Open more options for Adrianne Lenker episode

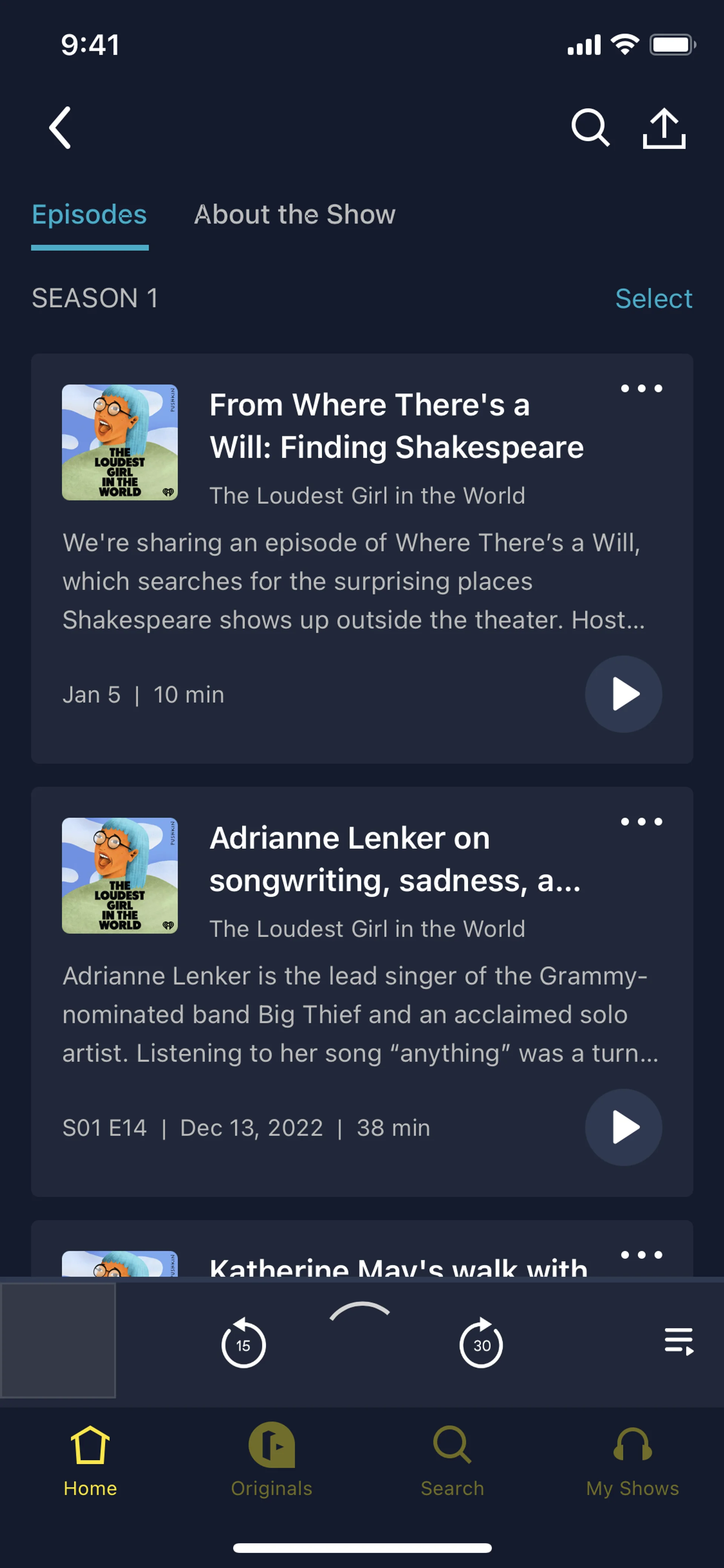point(641,822)
